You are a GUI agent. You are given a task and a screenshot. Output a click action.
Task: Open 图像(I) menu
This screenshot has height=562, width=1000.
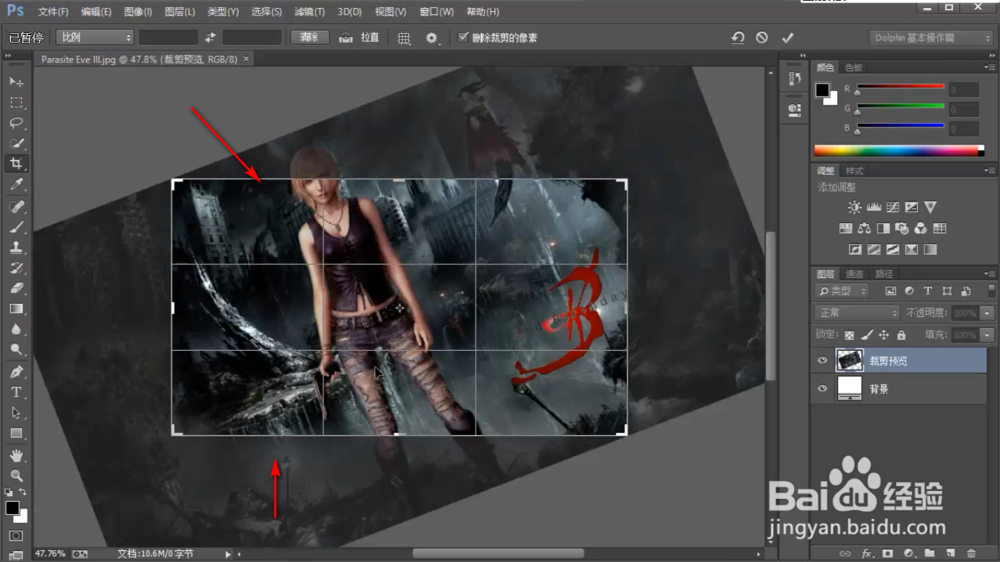pyautogui.click(x=138, y=11)
